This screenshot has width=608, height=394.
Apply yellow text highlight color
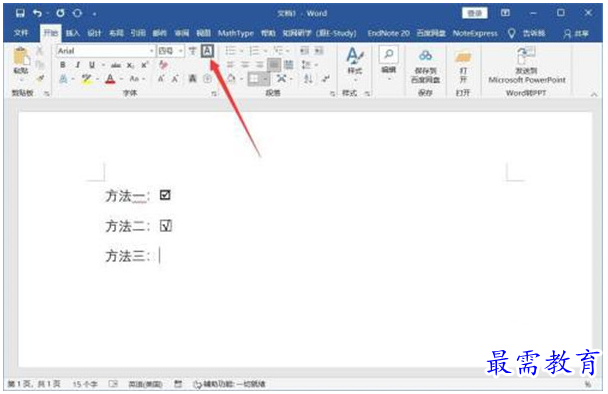point(86,79)
